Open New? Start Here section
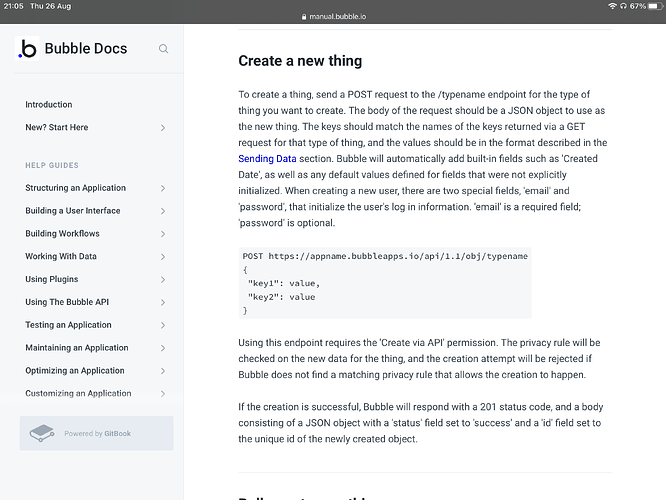This screenshot has width=666, height=500. [56, 127]
